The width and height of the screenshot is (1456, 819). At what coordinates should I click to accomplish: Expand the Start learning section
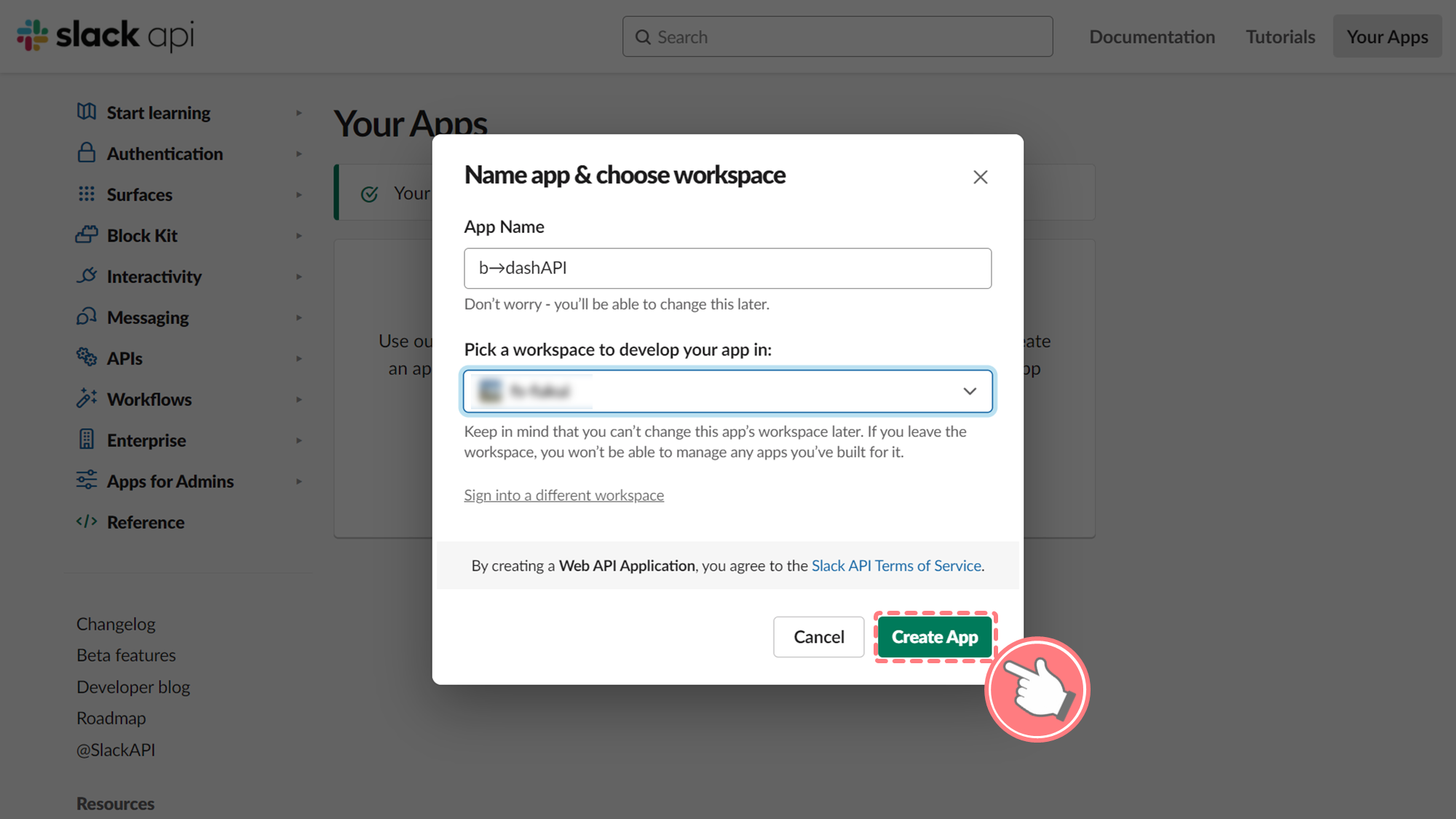click(299, 113)
